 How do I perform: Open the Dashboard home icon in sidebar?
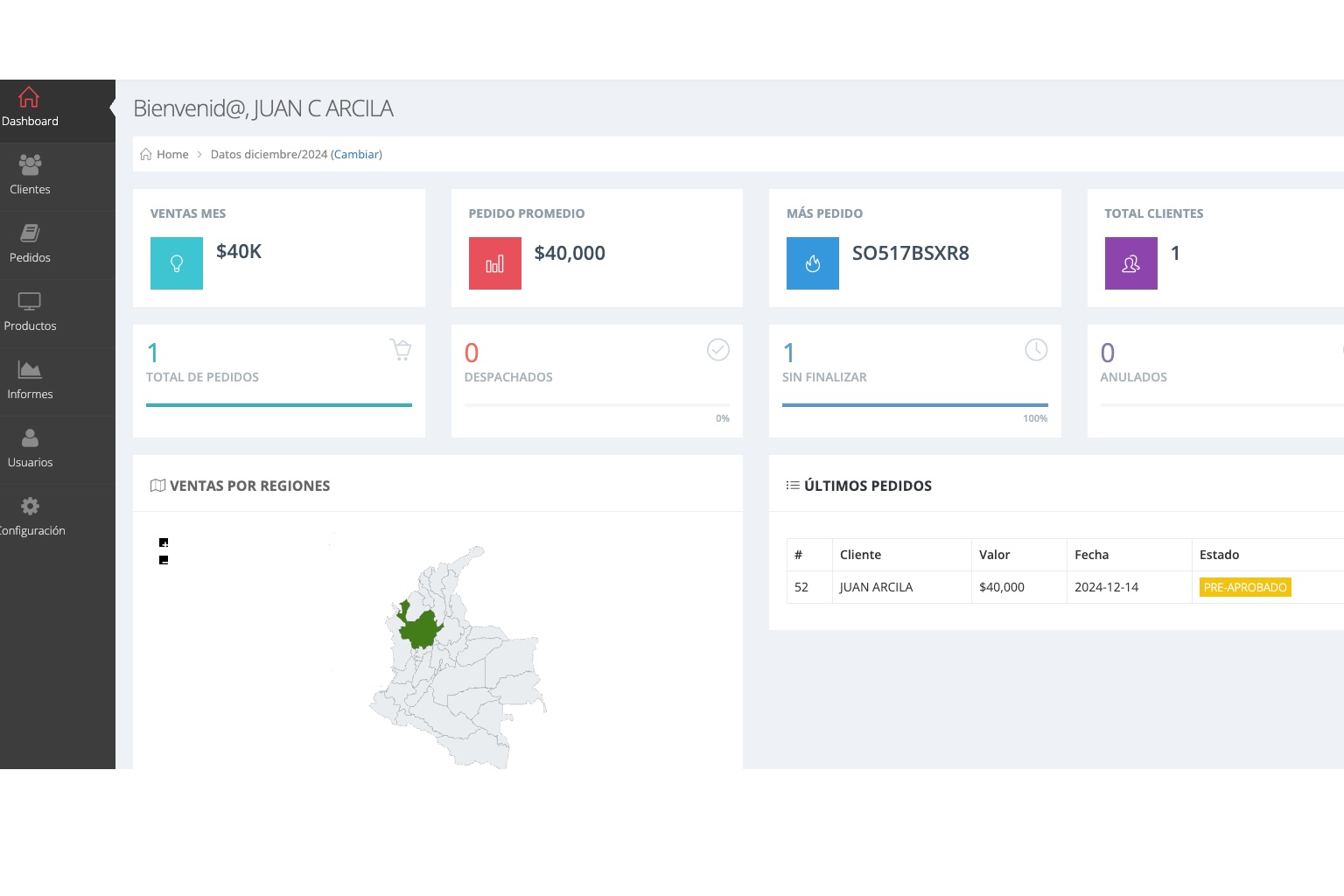click(x=29, y=97)
